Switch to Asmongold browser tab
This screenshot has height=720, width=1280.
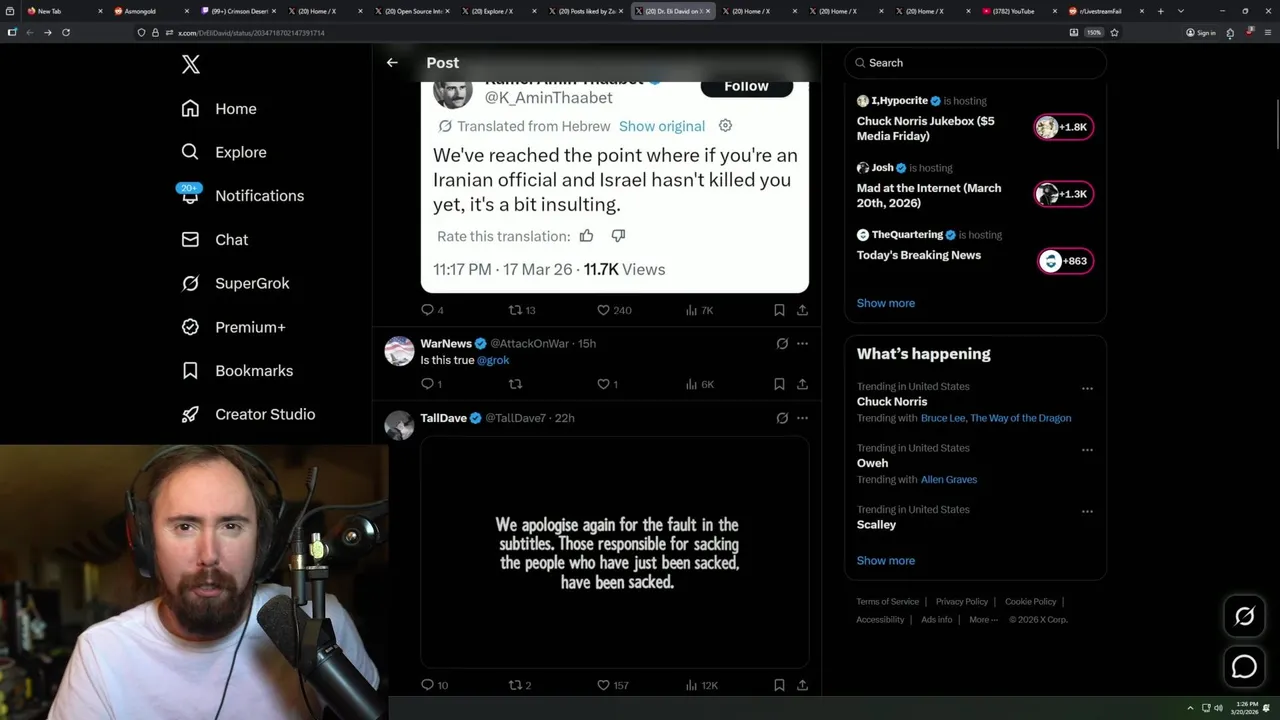[x=150, y=11]
